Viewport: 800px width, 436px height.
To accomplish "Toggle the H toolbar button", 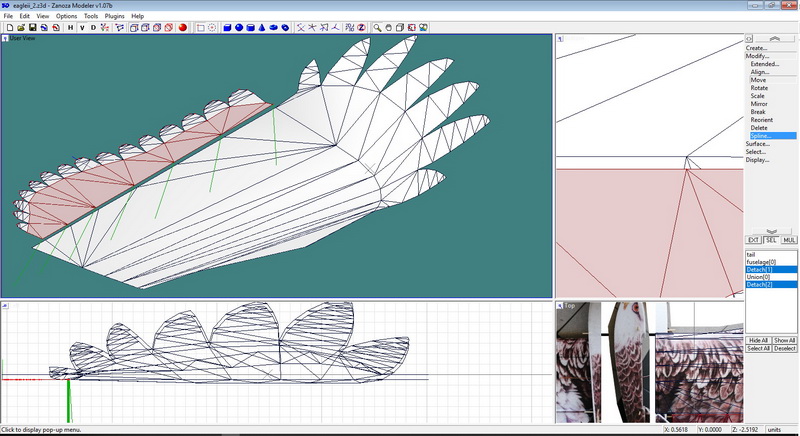I will tap(70, 28).
